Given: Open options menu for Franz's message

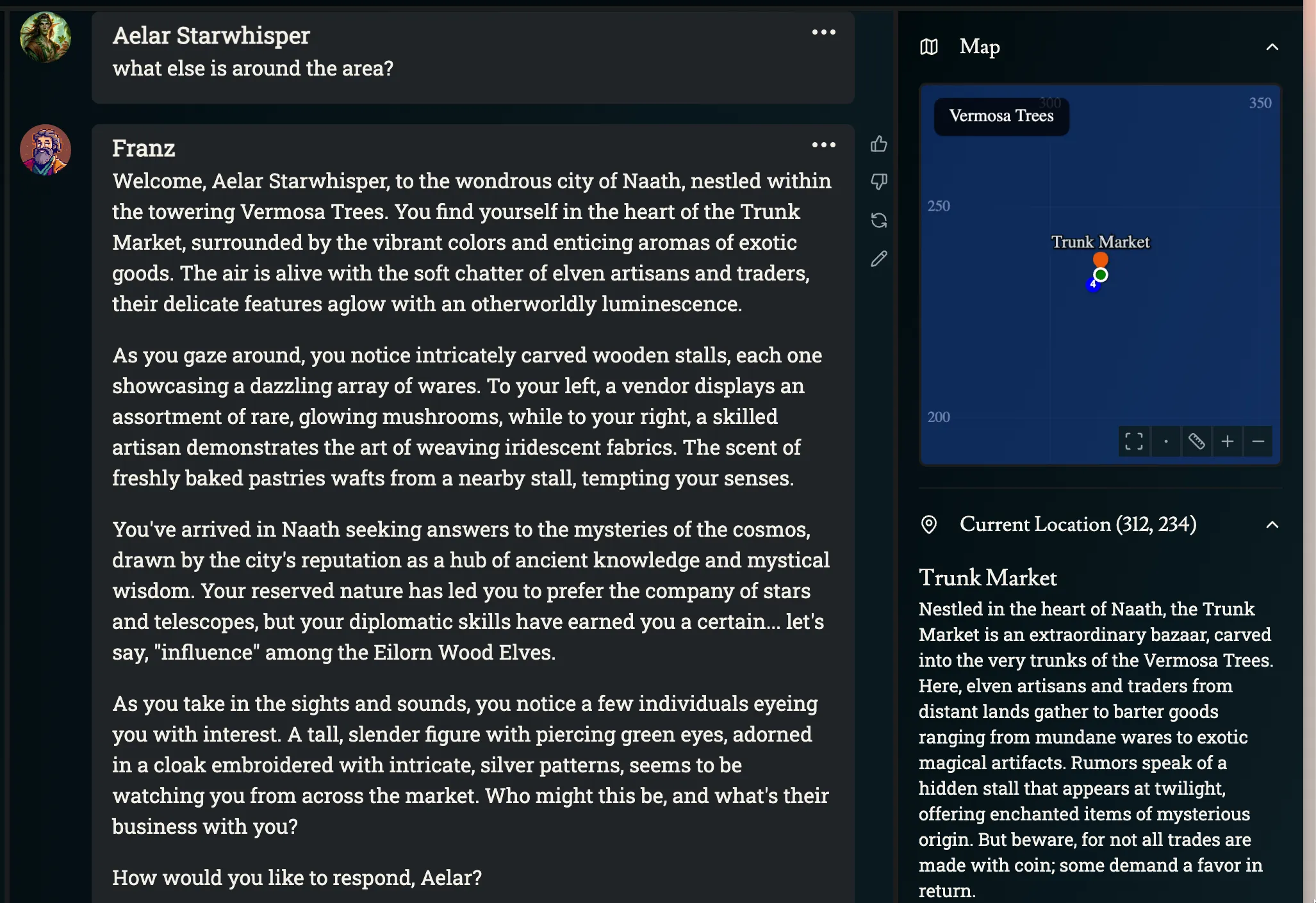Looking at the screenshot, I should click(x=823, y=145).
